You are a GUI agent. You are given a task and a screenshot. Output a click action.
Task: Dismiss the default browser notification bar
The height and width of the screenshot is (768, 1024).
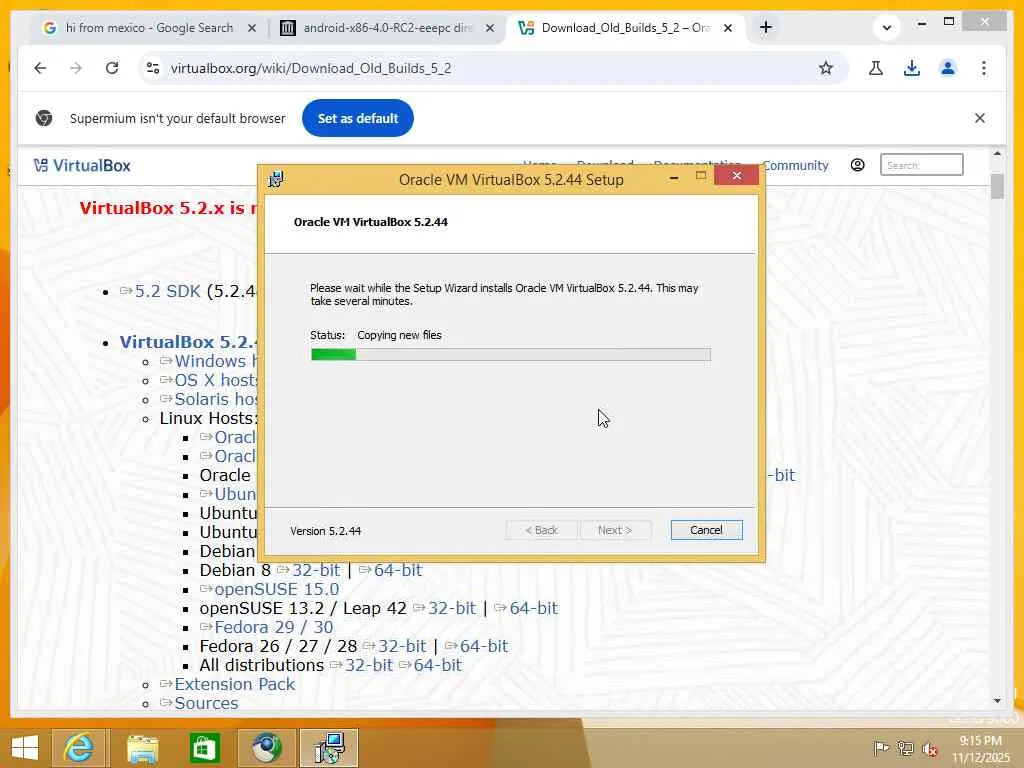980,118
